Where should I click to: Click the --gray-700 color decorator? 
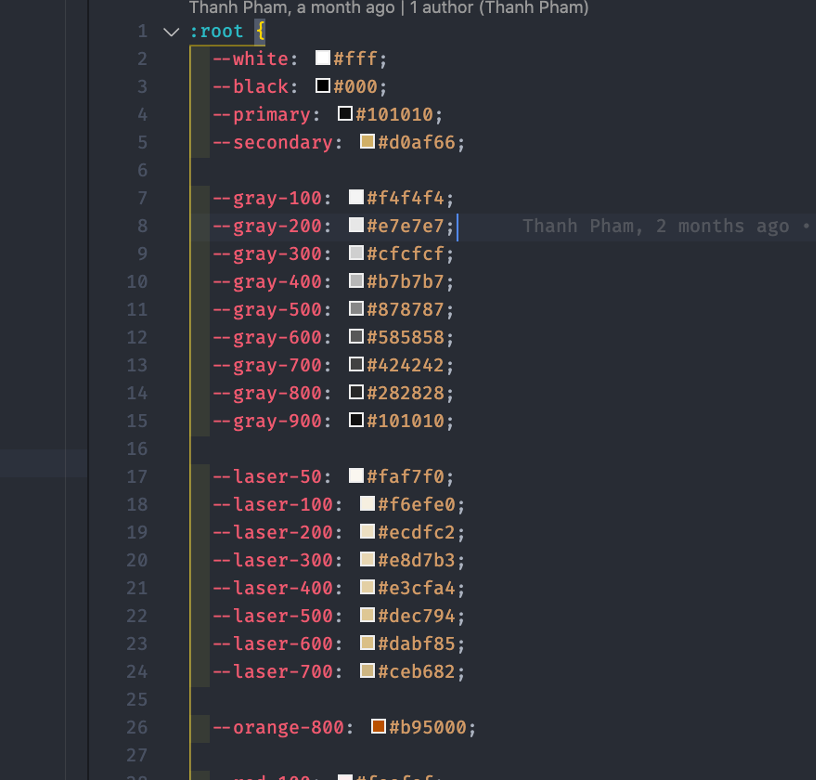coord(356,364)
